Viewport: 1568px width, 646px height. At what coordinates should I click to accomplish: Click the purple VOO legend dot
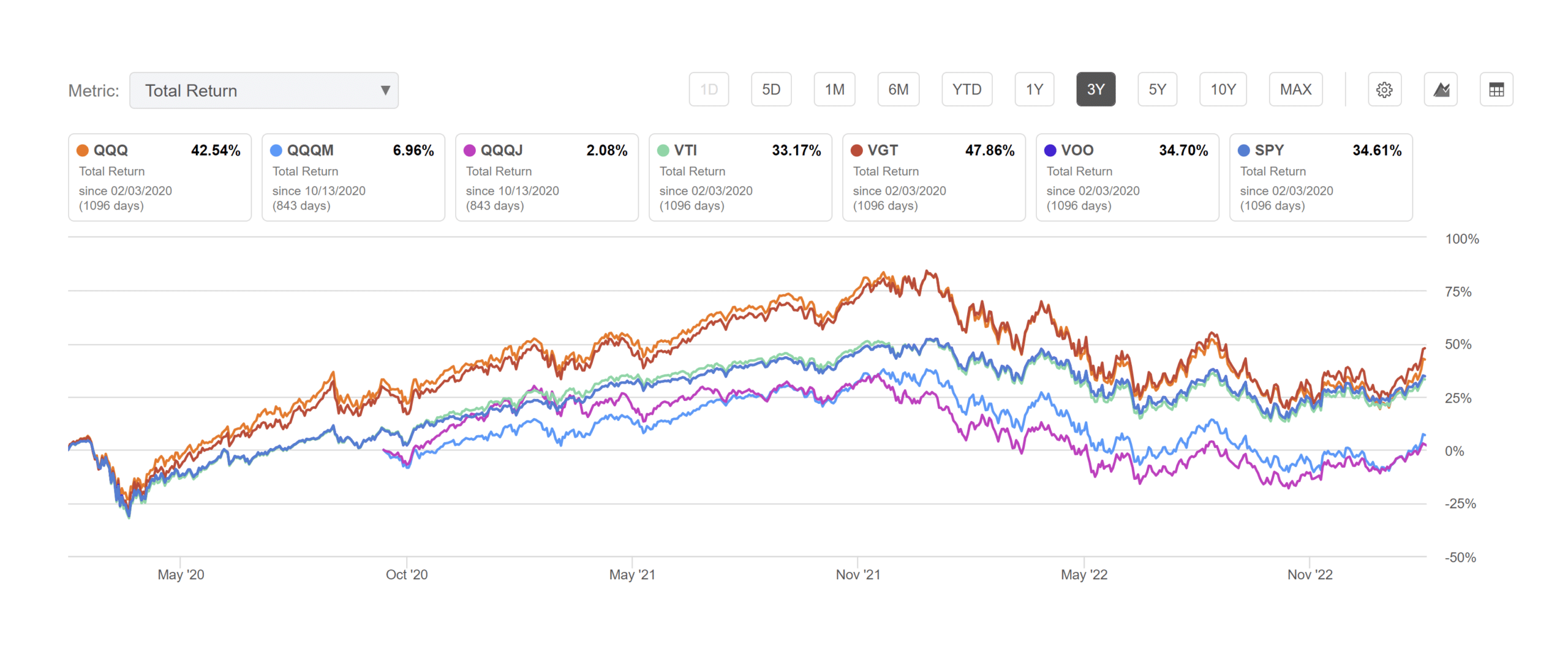point(1050,150)
